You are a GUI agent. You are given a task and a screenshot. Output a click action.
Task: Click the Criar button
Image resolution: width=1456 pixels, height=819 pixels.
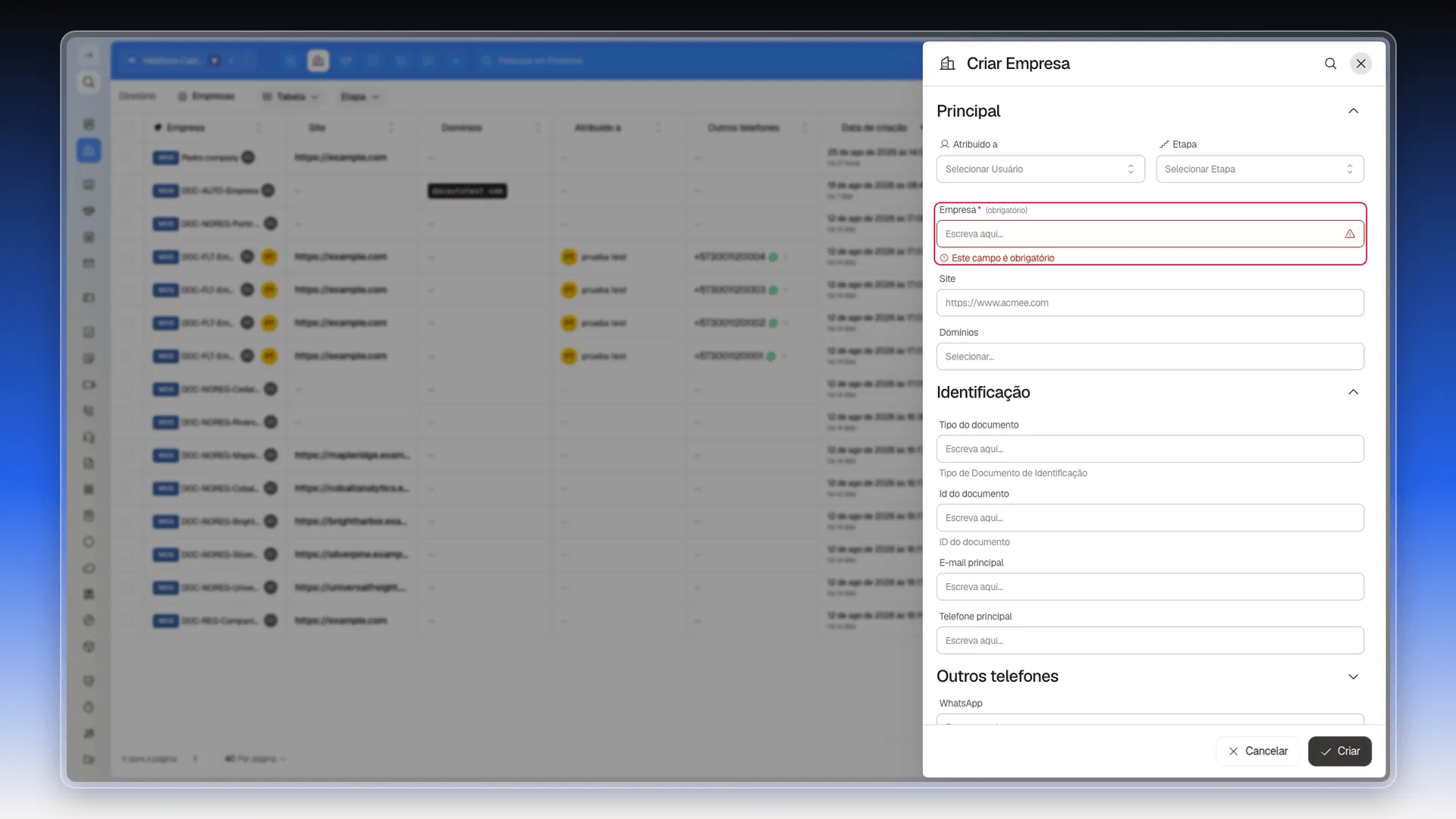(1339, 752)
